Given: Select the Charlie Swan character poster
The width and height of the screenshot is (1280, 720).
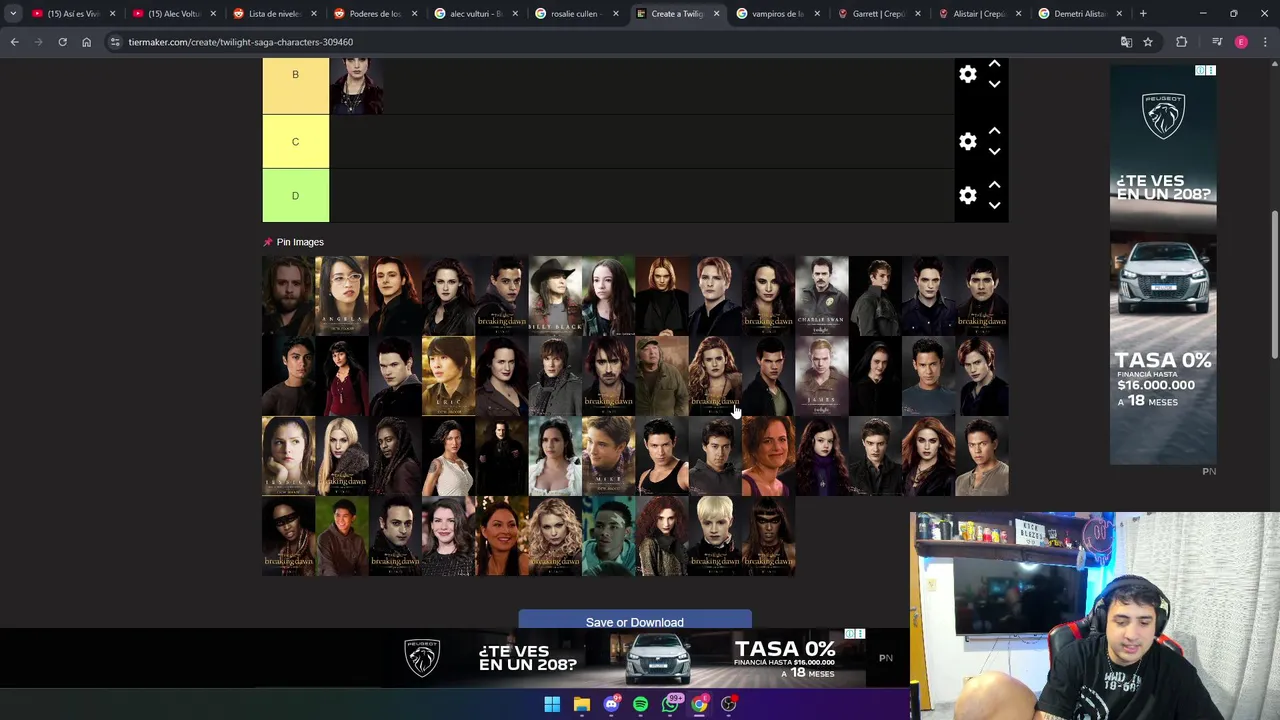Looking at the screenshot, I should pos(822,295).
